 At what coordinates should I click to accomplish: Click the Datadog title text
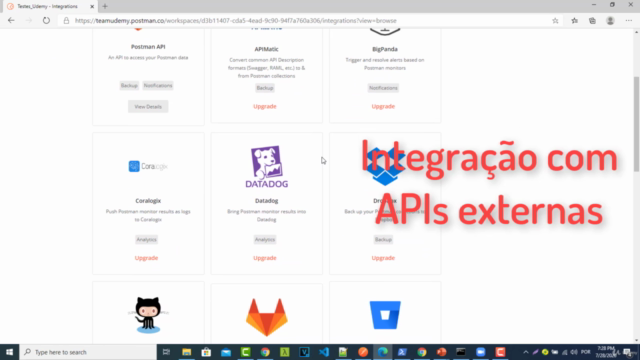pos(267,201)
